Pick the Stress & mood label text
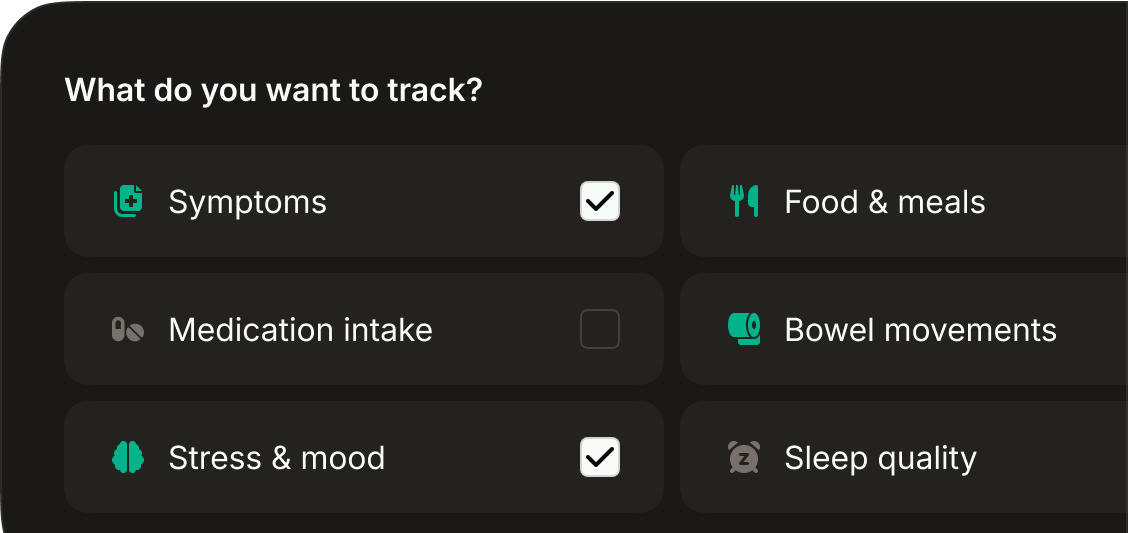Viewport: 1128px width, 533px height. click(x=277, y=458)
